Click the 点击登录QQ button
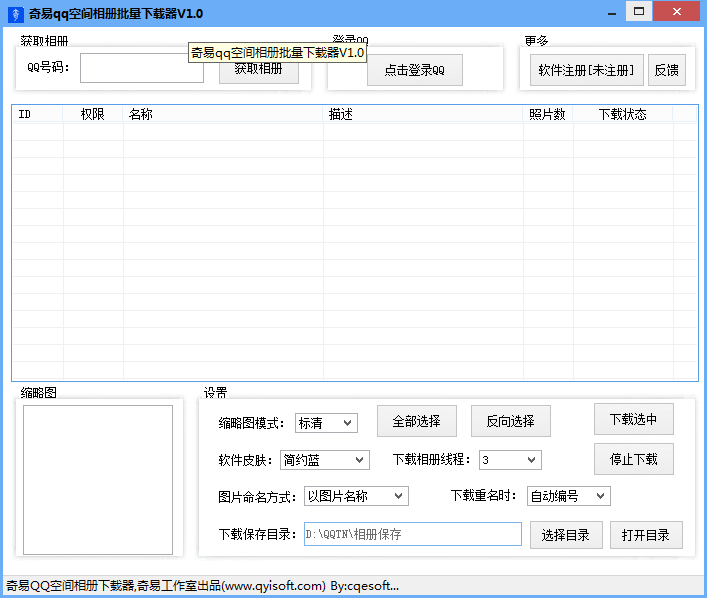The height and width of the screenshot is (598, 707). coord(414,71)
